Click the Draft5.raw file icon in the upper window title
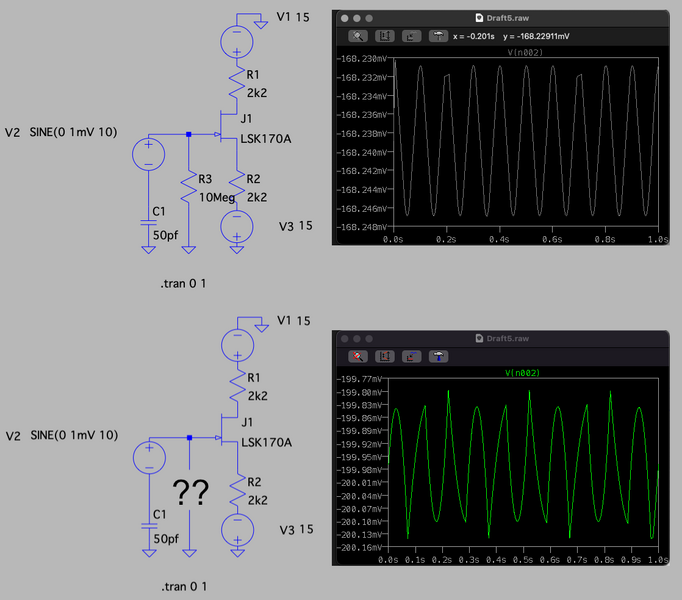This screenshot has width=682, height=600. 478,18
